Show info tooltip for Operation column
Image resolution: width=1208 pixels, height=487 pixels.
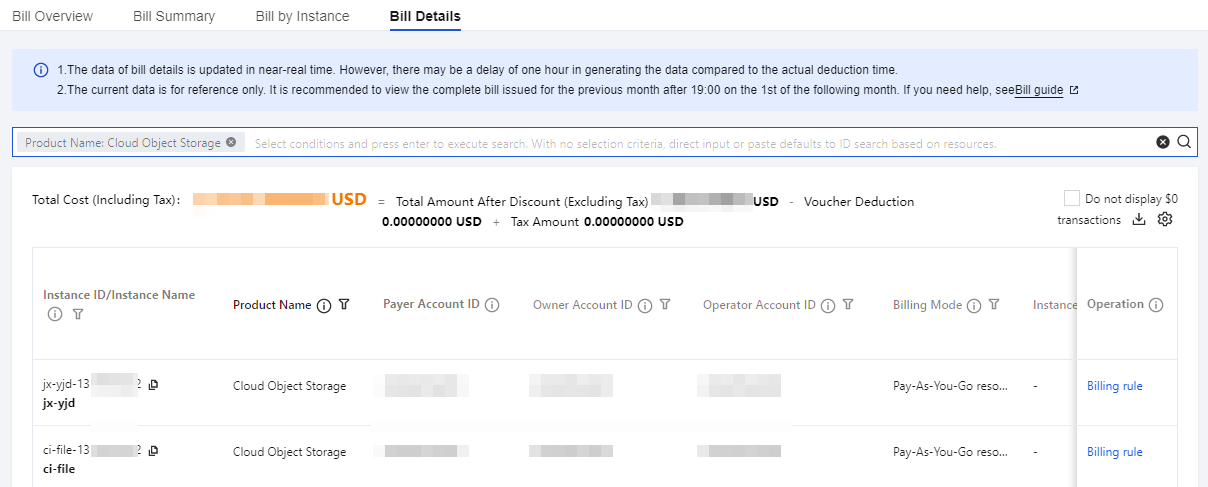(x=1156, y=305)
